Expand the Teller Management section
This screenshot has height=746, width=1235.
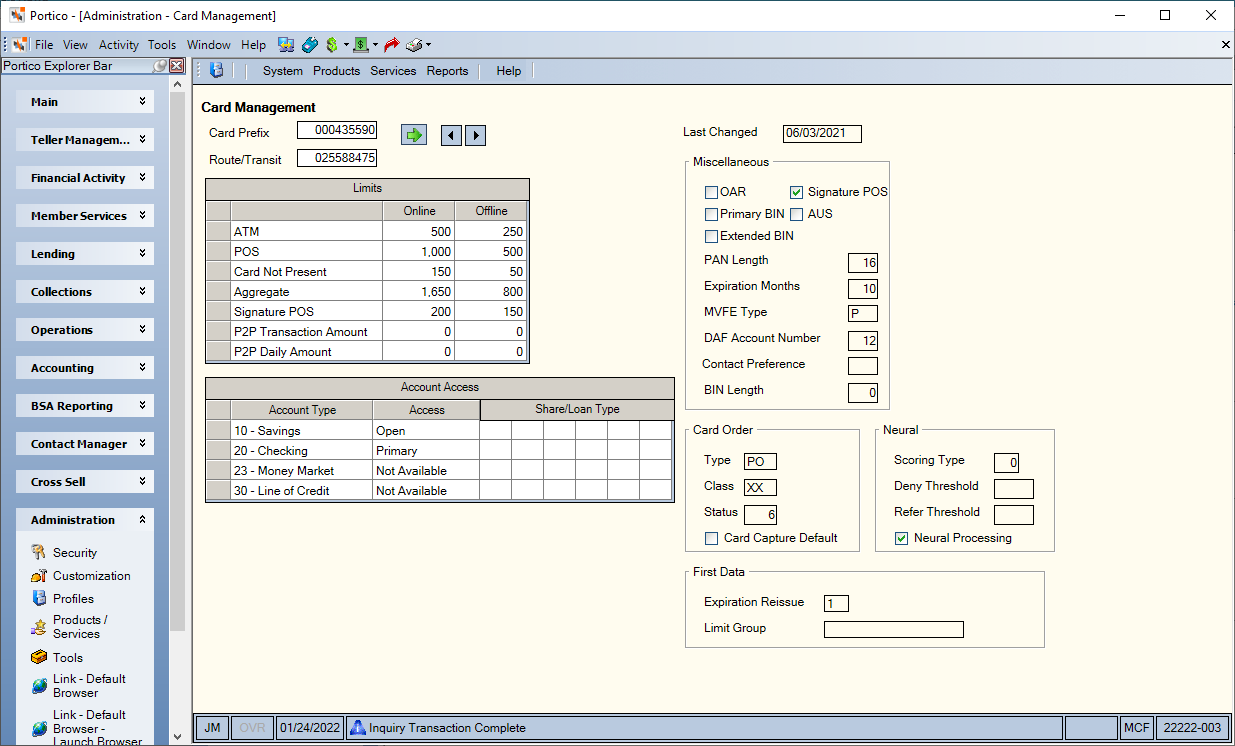[85, 140]
